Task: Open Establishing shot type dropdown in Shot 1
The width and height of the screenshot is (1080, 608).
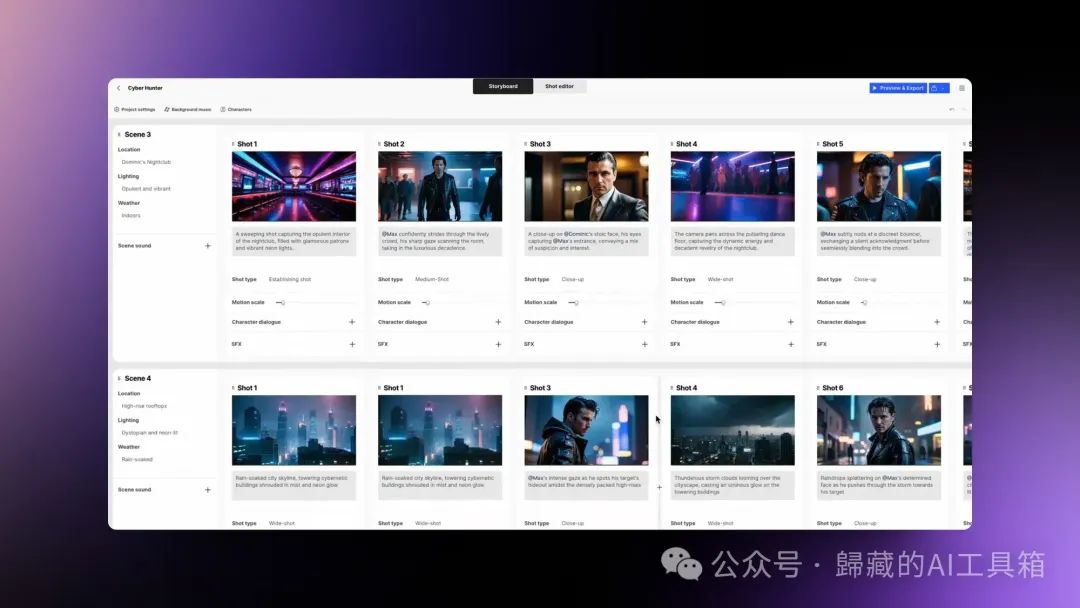Action: [x=290, y=280]
